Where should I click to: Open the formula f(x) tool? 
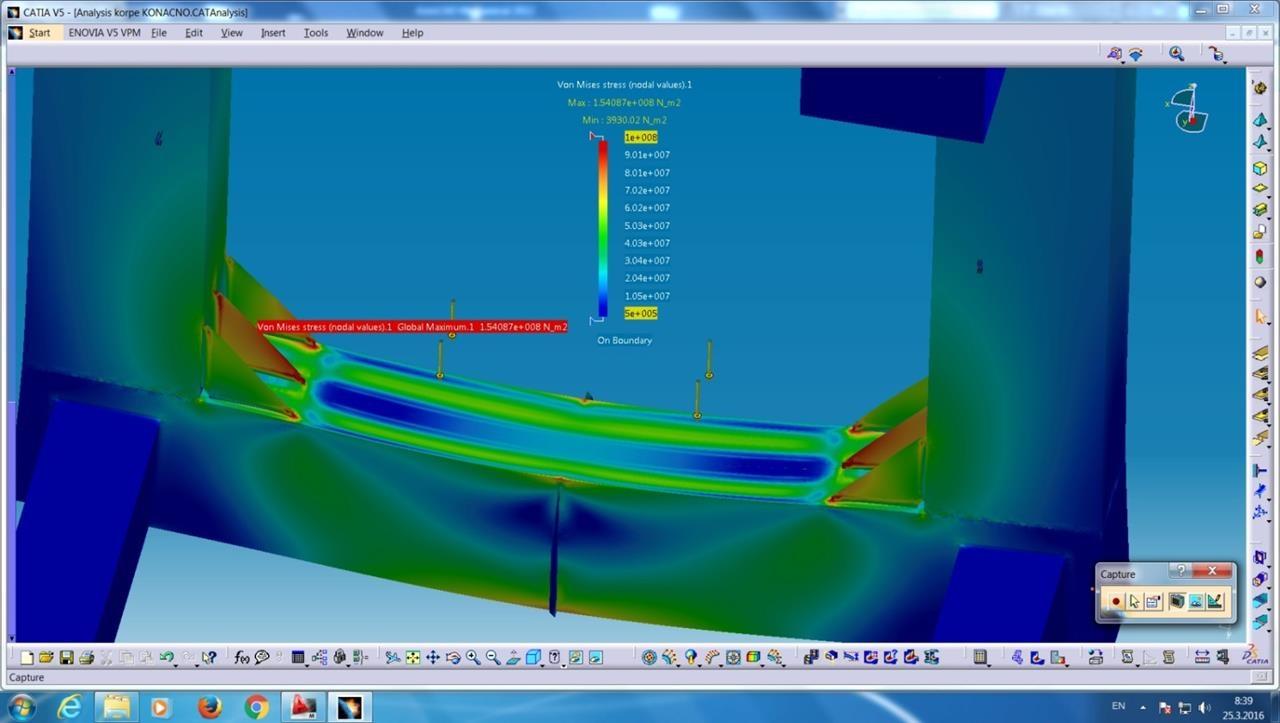coord(242,657)
